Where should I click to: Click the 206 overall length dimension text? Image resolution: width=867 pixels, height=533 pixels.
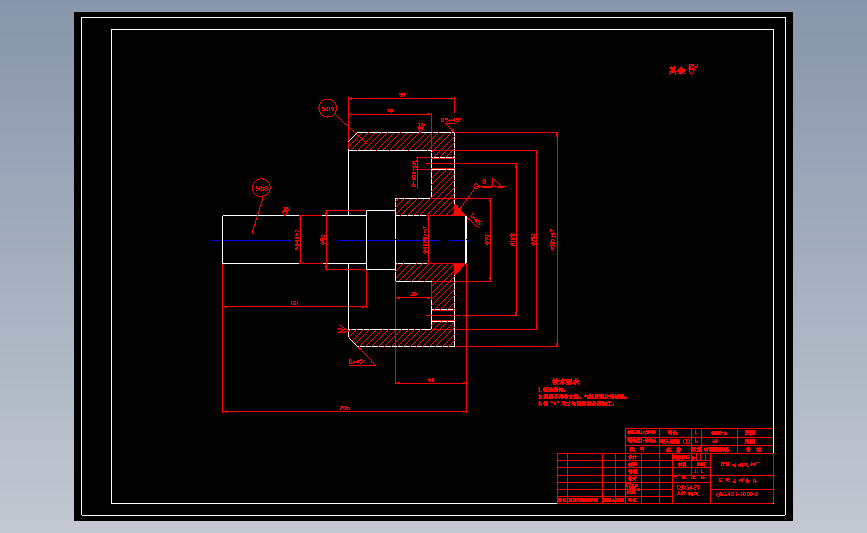pos(344,408)
